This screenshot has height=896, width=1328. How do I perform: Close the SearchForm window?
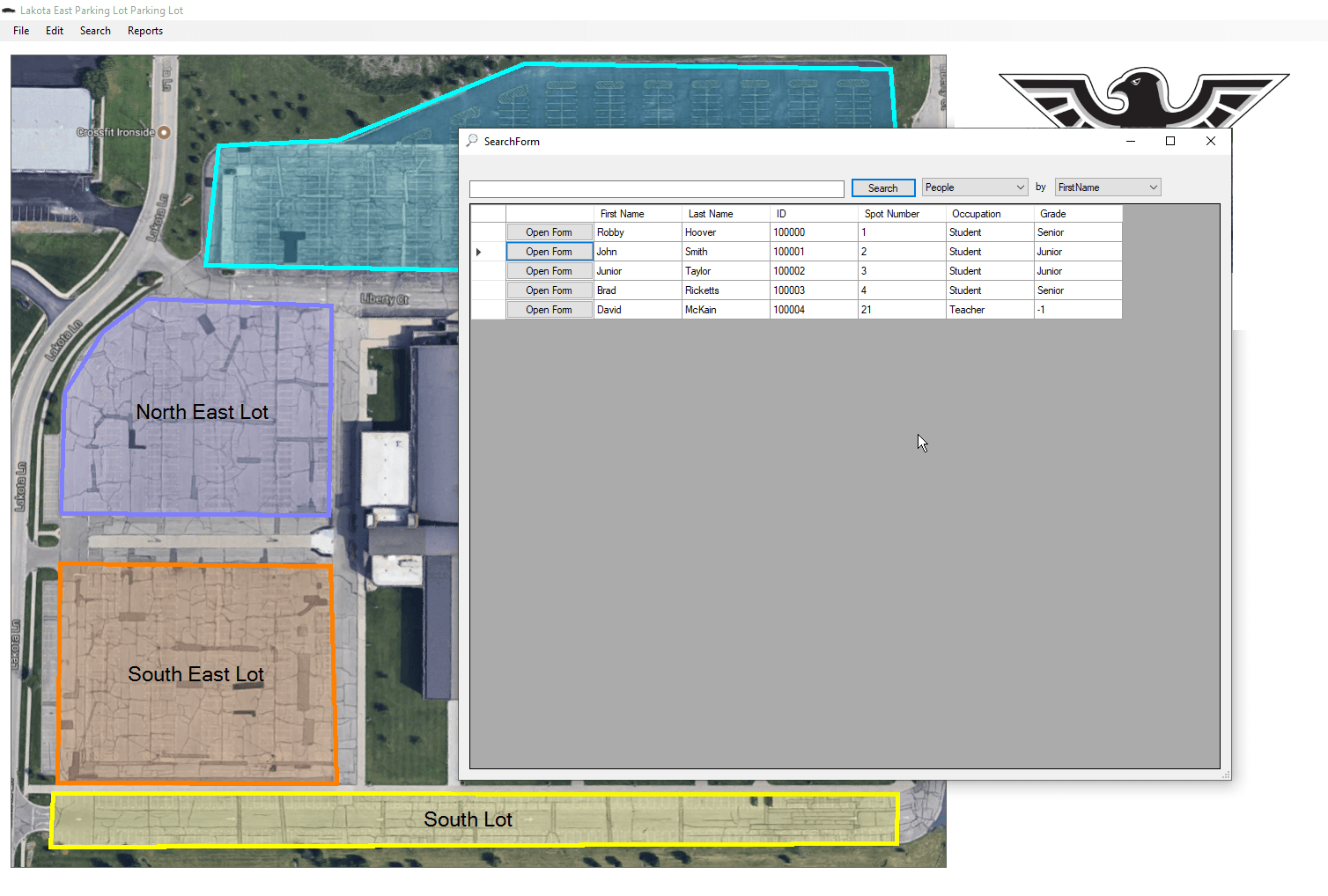click(1211, 141)
